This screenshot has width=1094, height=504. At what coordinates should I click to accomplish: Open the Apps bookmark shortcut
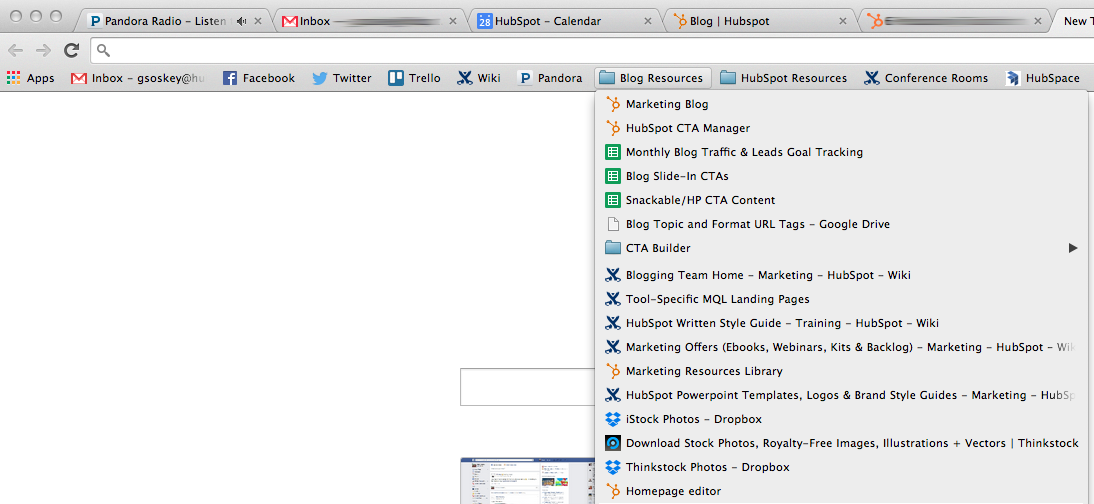coord(31,78)
